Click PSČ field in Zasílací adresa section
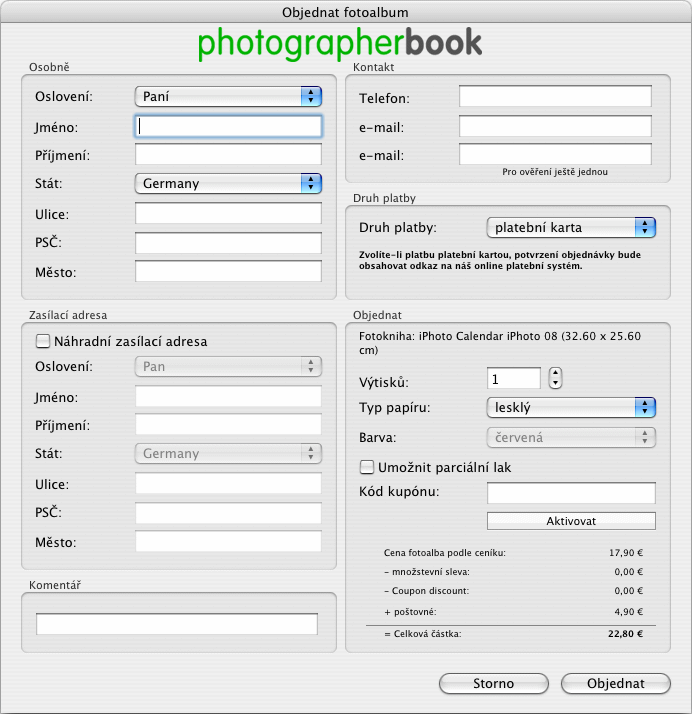Screen dimensions: 692x714 pyautogui.click(x=228, y=513)
